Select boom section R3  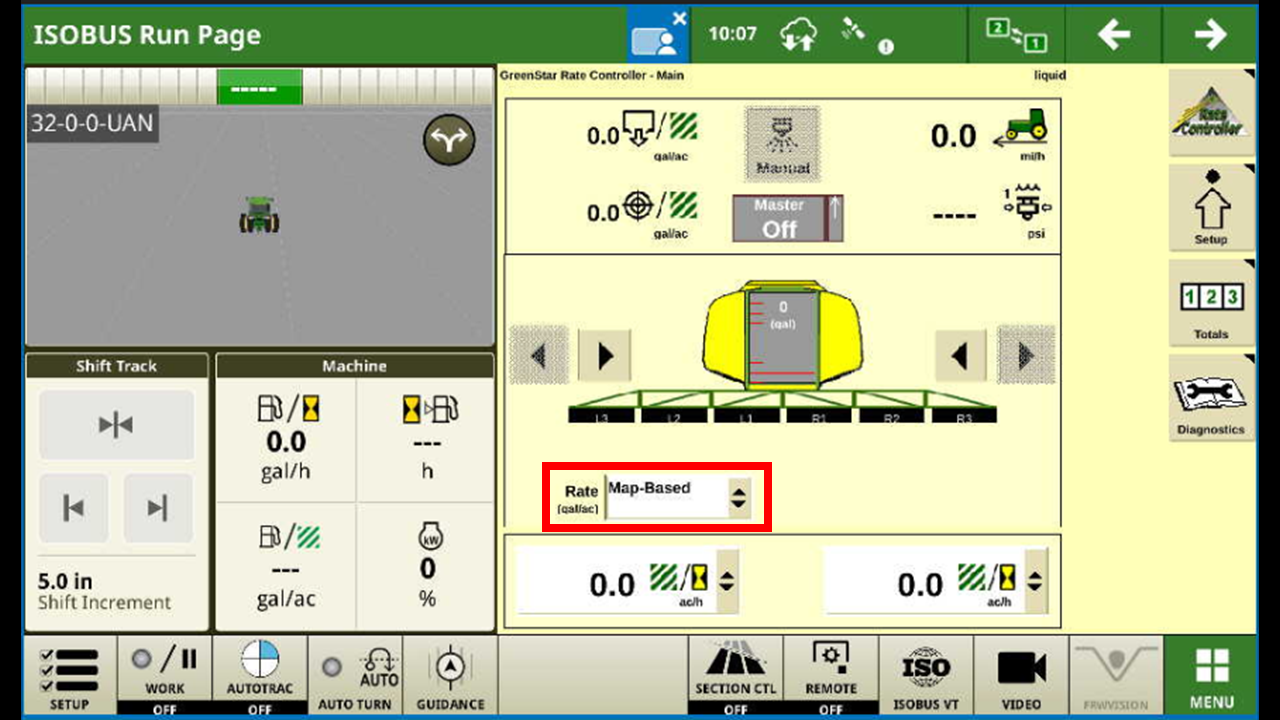[x=963, y=416]
